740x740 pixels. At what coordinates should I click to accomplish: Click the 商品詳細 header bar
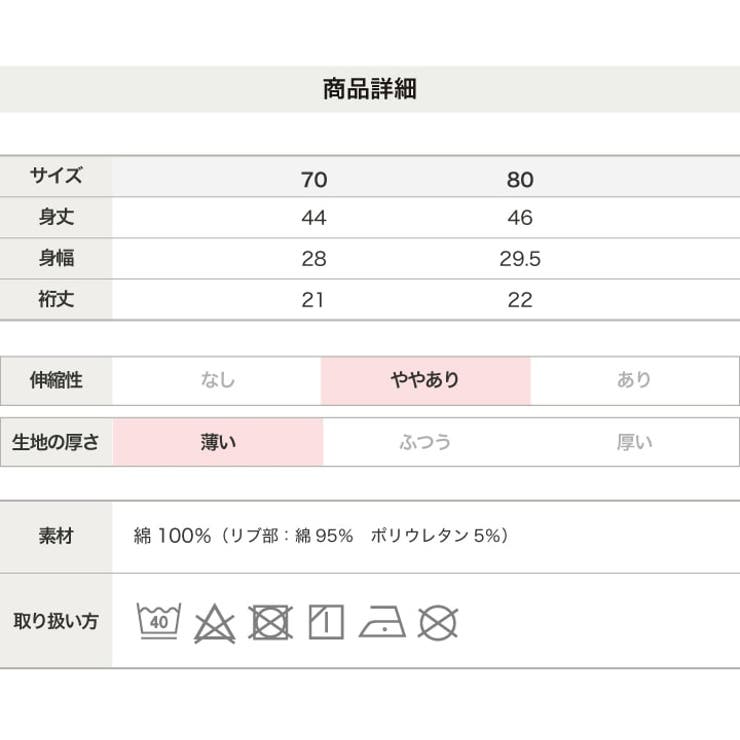click(x=370, y=89)
